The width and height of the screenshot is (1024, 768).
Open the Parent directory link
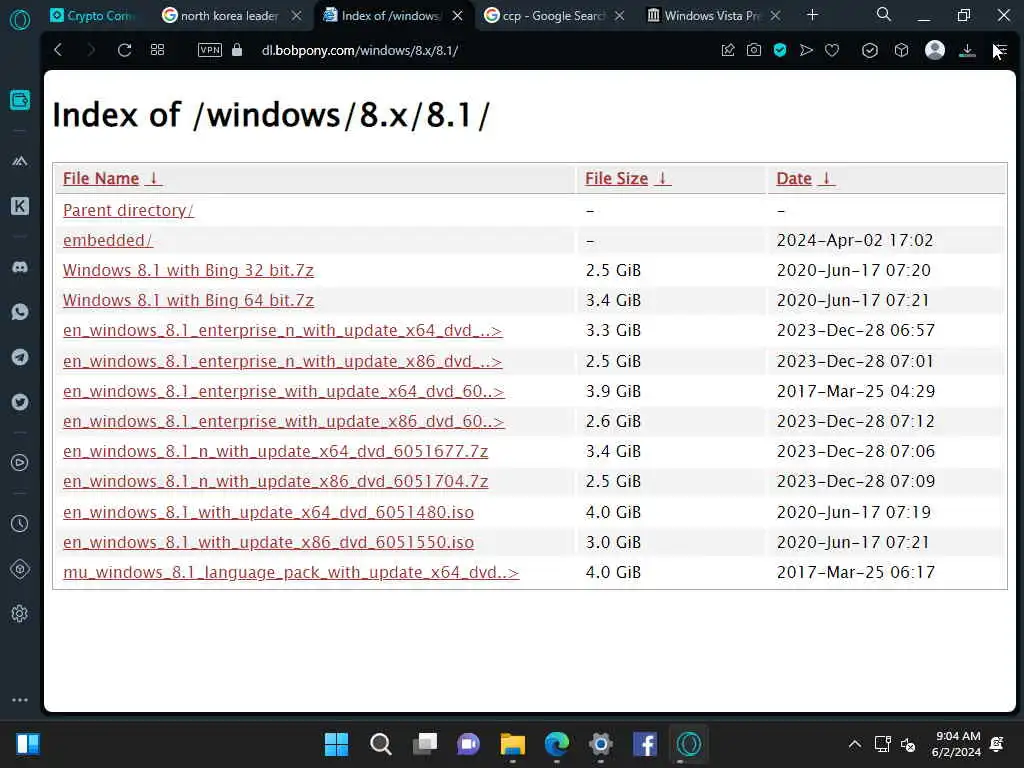pyautogui.click(x=128, y=210)
